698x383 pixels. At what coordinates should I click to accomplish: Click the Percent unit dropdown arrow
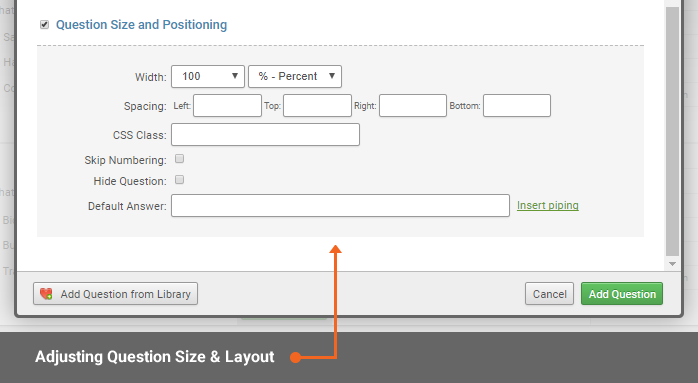click(x=332, y=76)
